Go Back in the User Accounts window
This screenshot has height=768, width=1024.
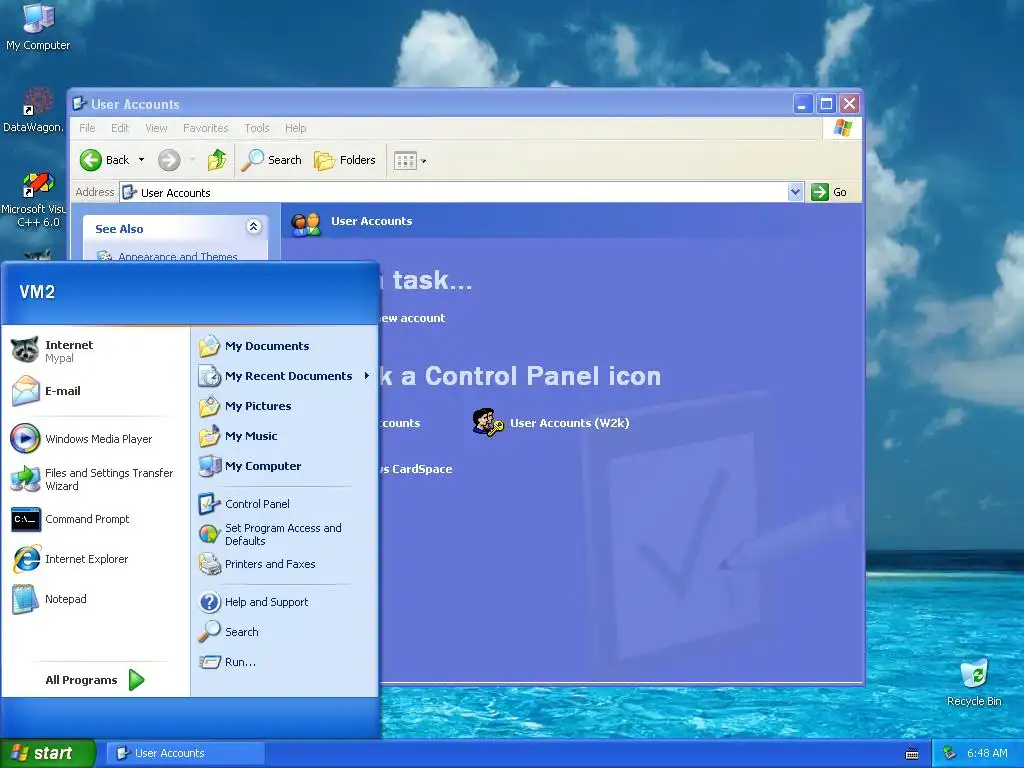tap(104, 160)
